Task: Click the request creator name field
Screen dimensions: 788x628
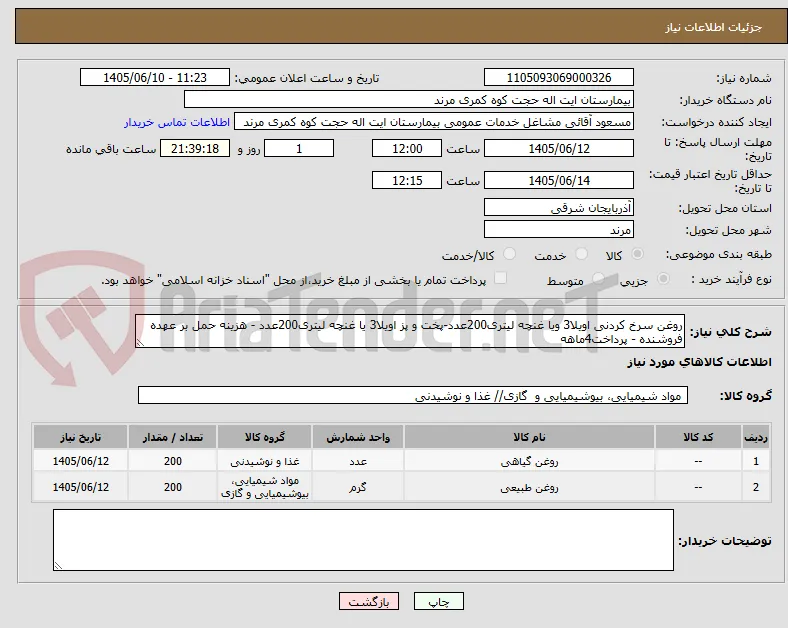Action: point(434,122)
